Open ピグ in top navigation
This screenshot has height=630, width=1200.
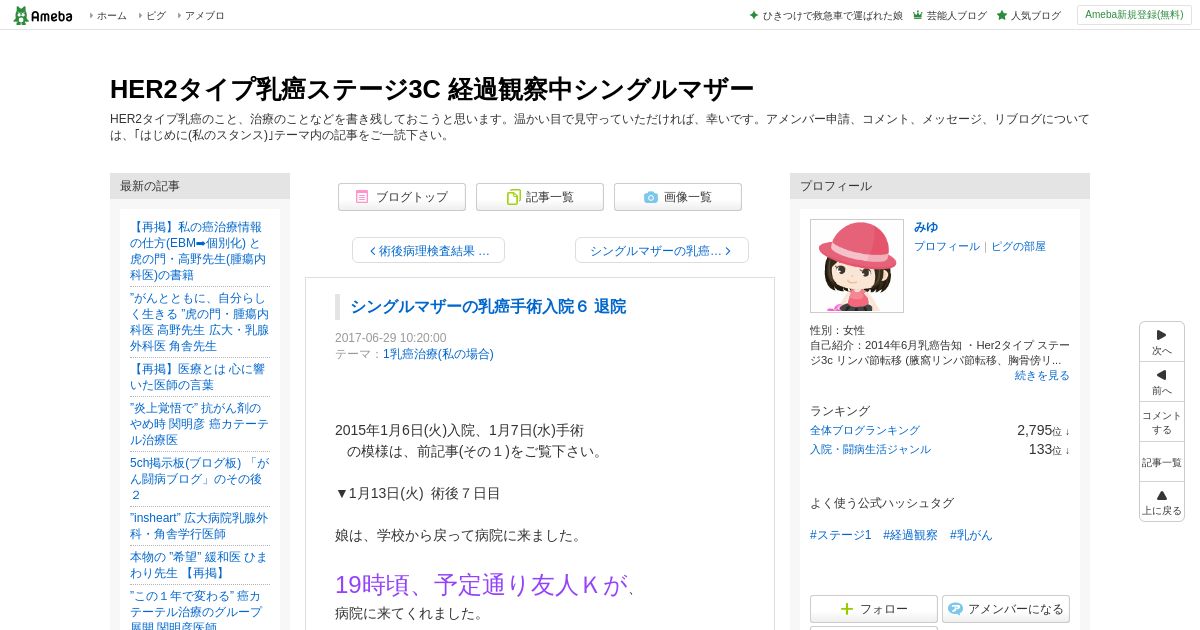click(155, 16)
